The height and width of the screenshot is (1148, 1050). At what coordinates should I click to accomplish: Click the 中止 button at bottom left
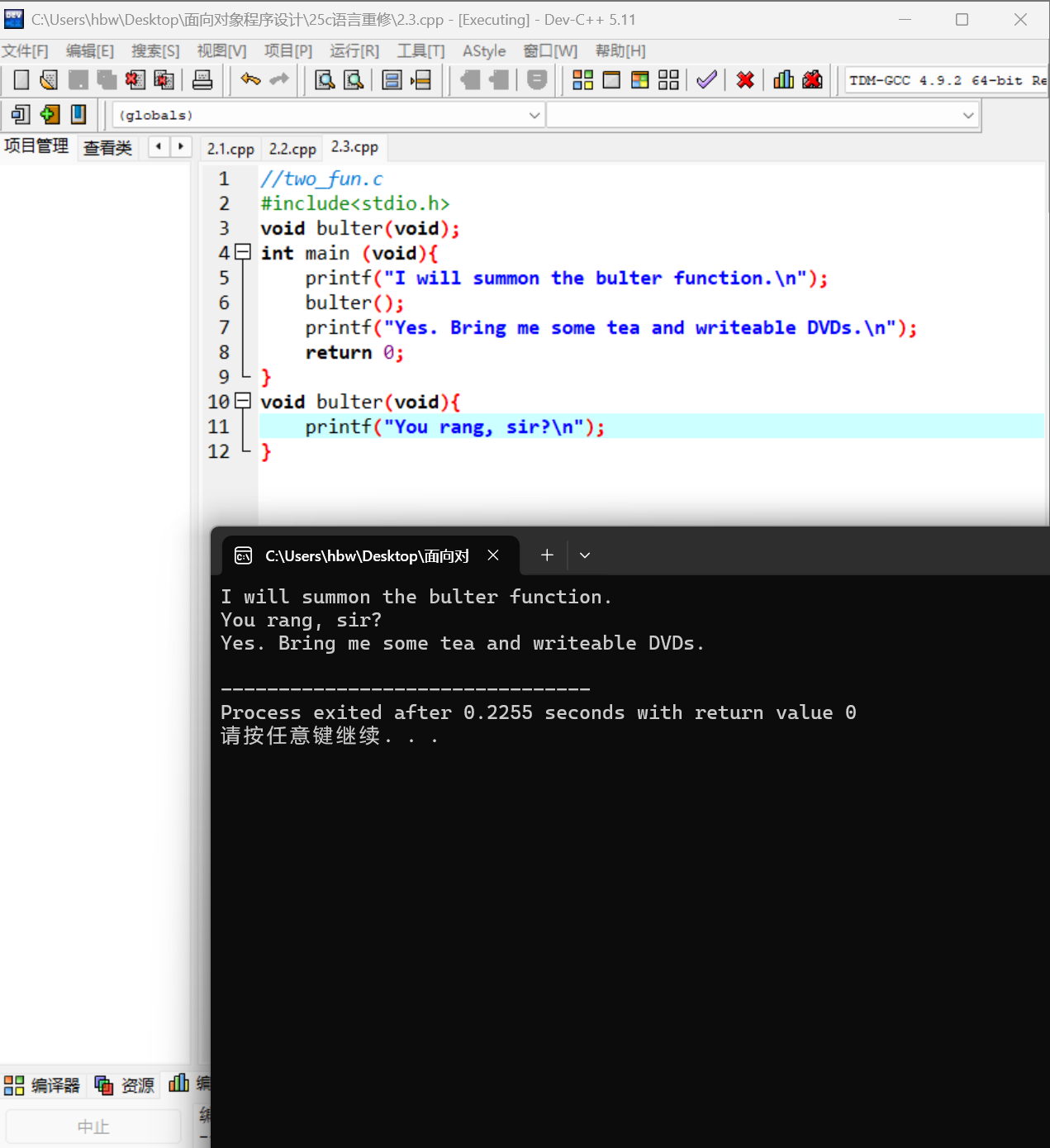pos(93,1127)
